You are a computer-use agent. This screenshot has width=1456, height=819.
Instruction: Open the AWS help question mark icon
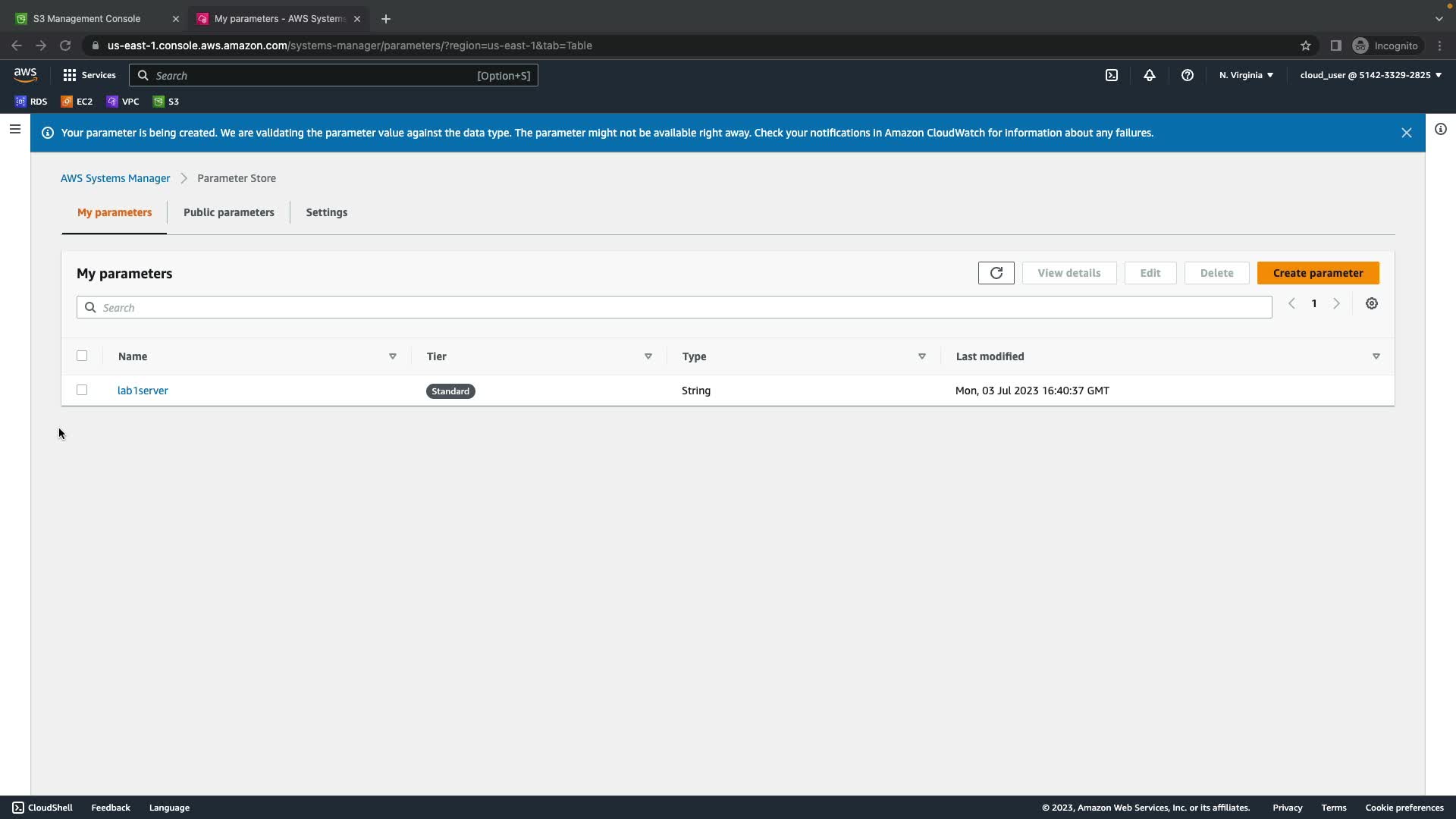1187,75
